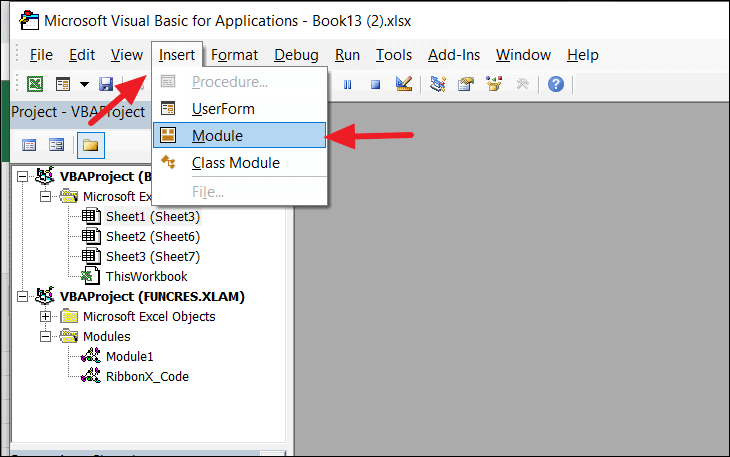This screenshot has height=457, width=730.
Task: Open the Insert object dropdown arrow in toolbar
Action: (x=84, y=84)
